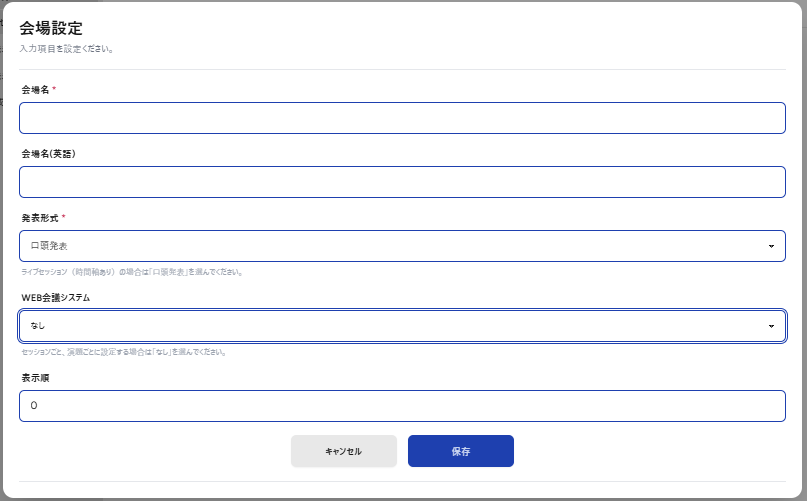Image resolution: width=807 pixels, height=501 pixels.
Task: Select the 表示順 number field
Action: tap(402, 406)
